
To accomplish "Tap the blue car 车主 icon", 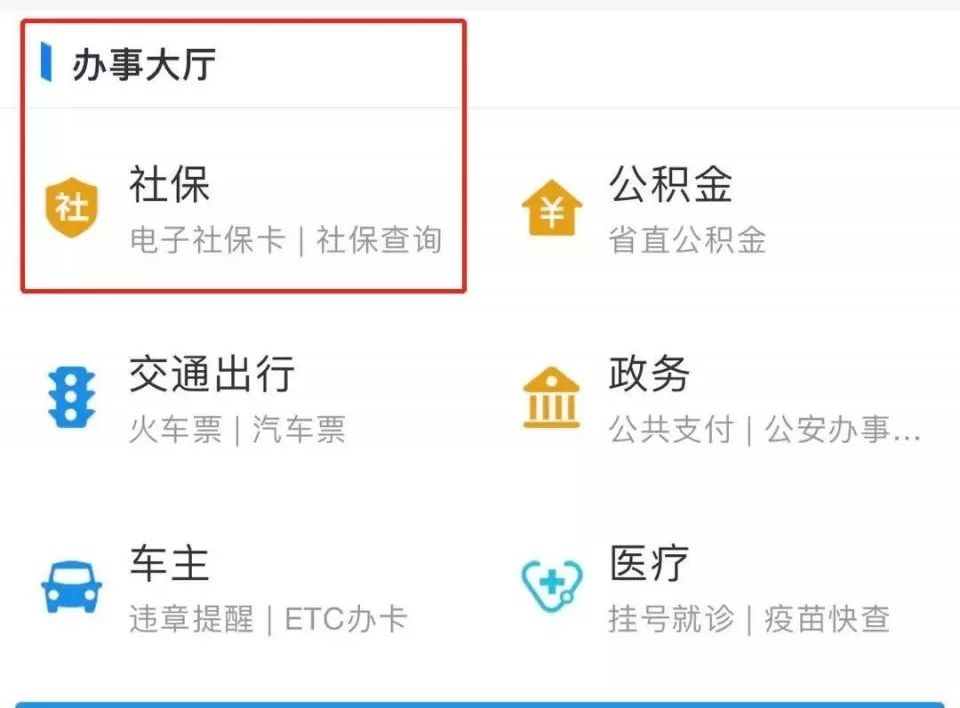I will (x=72, y=587).
